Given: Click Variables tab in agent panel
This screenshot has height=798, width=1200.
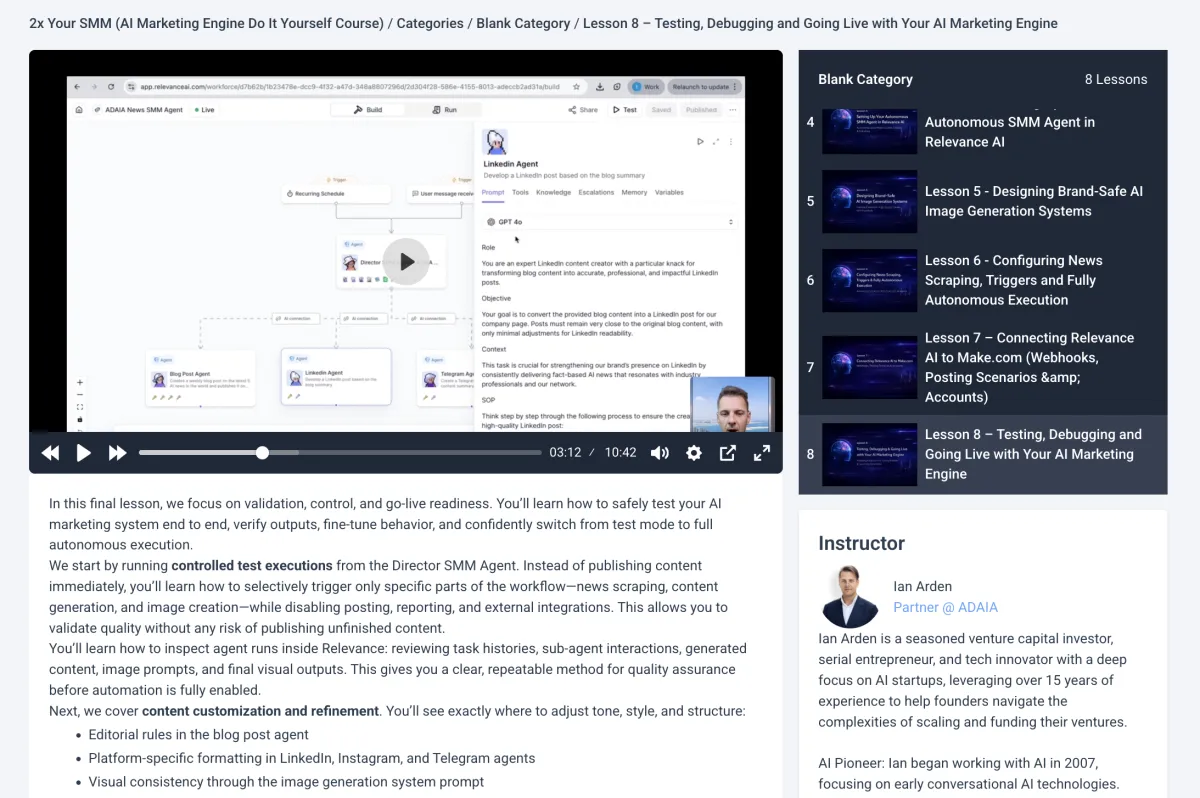Looking at the screenshot, I should click(x=669, y=192).
